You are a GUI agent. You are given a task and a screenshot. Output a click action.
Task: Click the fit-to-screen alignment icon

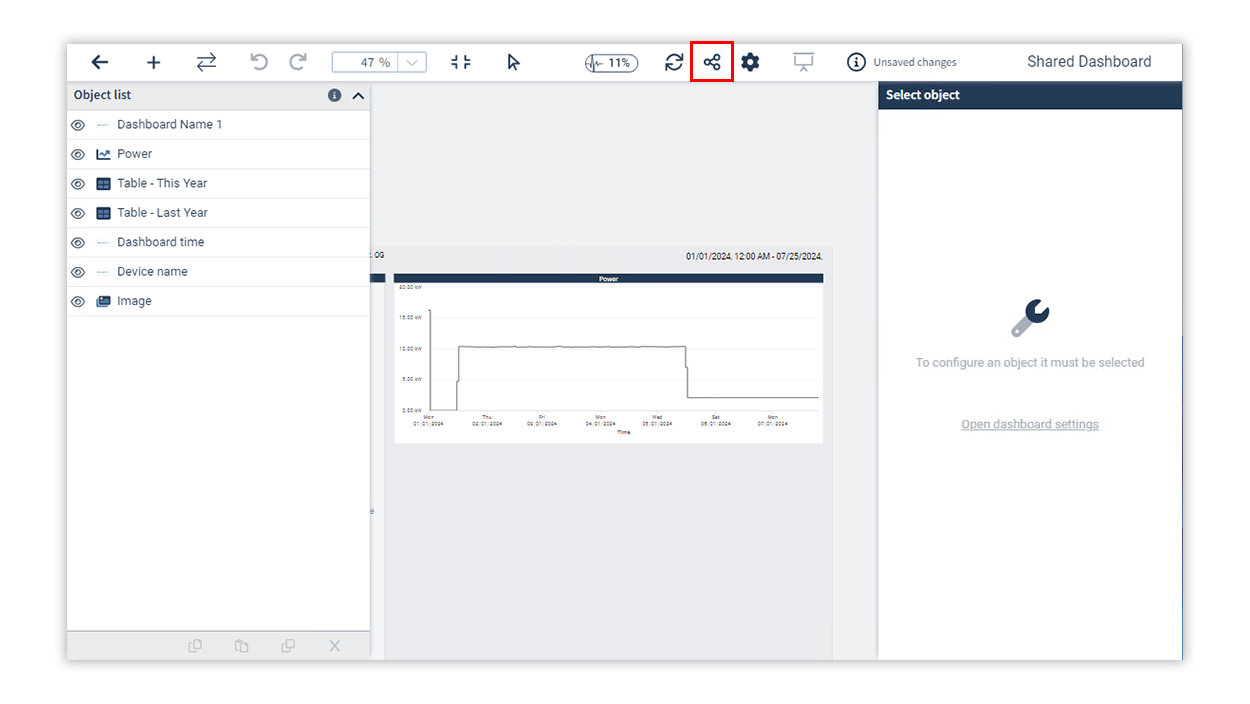click(460, 61)
